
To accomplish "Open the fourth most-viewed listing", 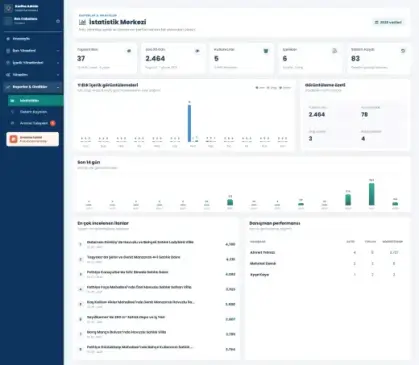I will pyautogui.click(x=157, y=289).
